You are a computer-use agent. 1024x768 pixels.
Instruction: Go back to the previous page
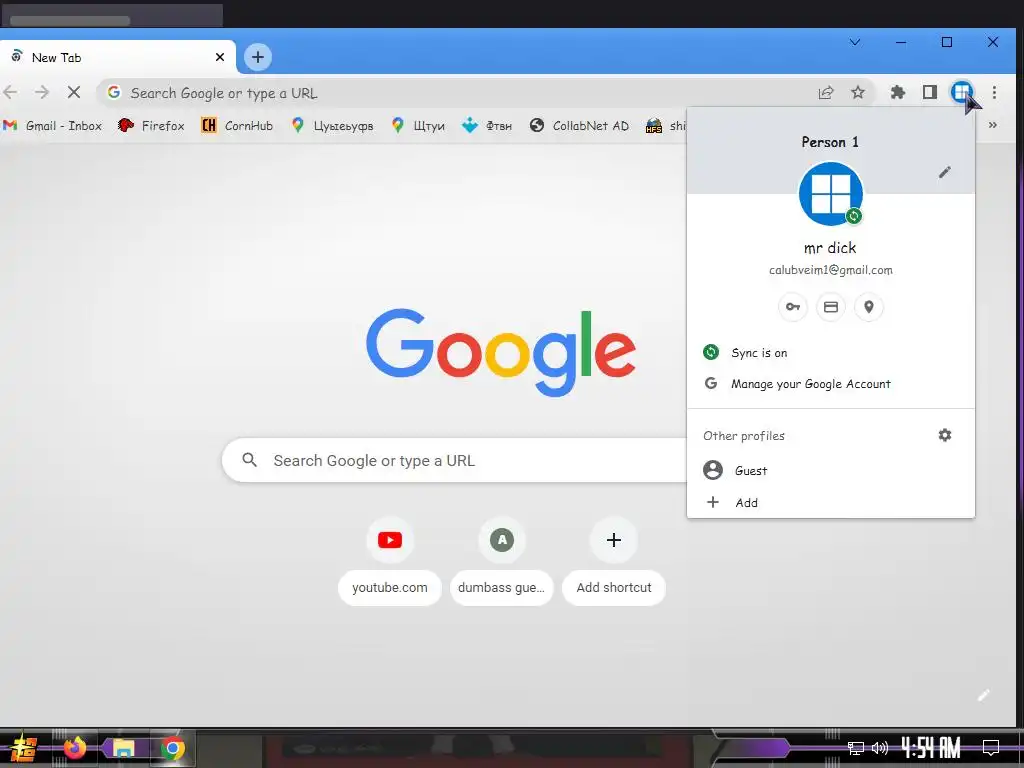click(x=10, y=92)
